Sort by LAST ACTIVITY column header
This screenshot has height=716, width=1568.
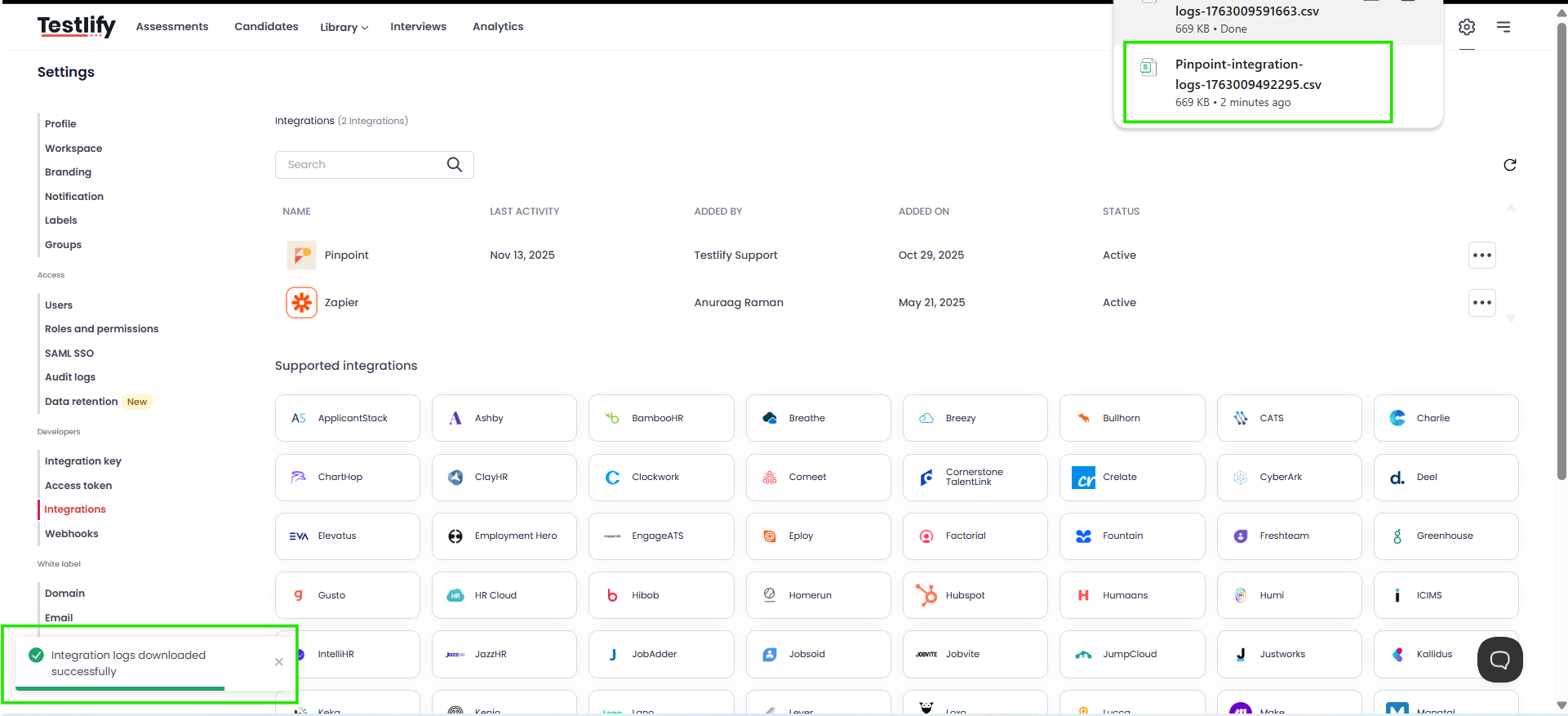525,211
